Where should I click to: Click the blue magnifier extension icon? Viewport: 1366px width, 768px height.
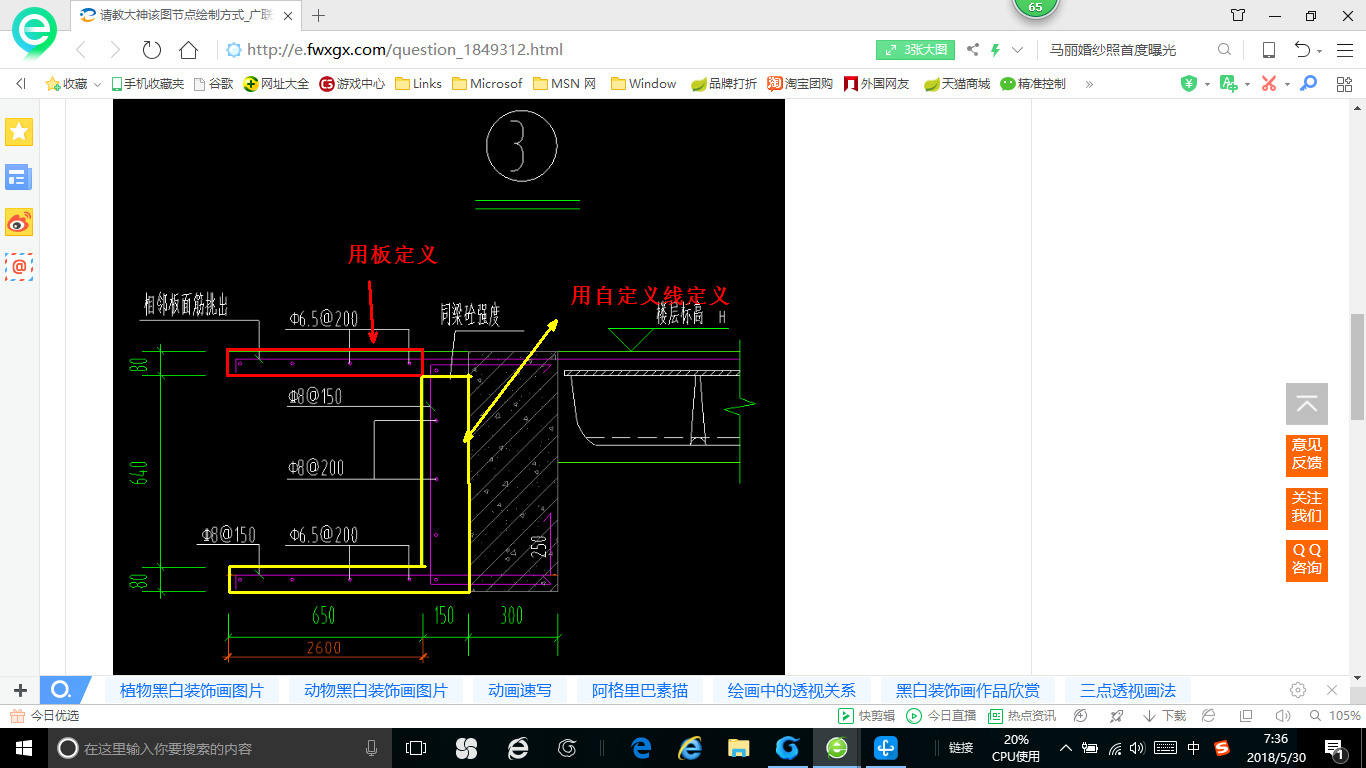tap(1308, 84)
